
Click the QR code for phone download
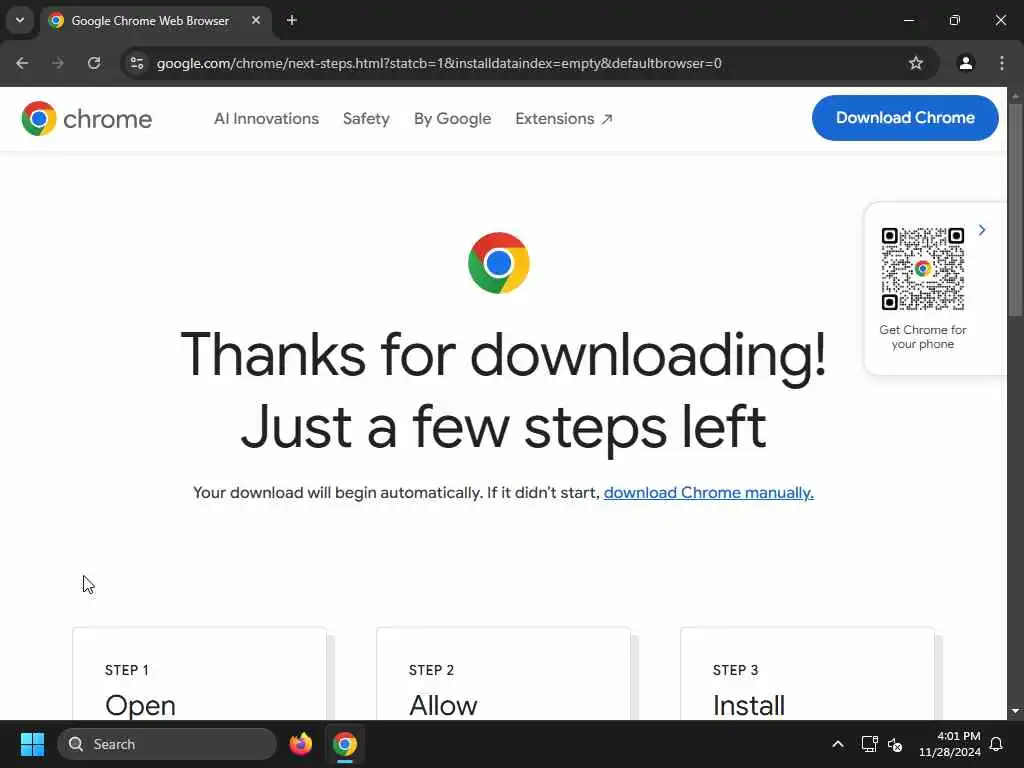(922, 268)
